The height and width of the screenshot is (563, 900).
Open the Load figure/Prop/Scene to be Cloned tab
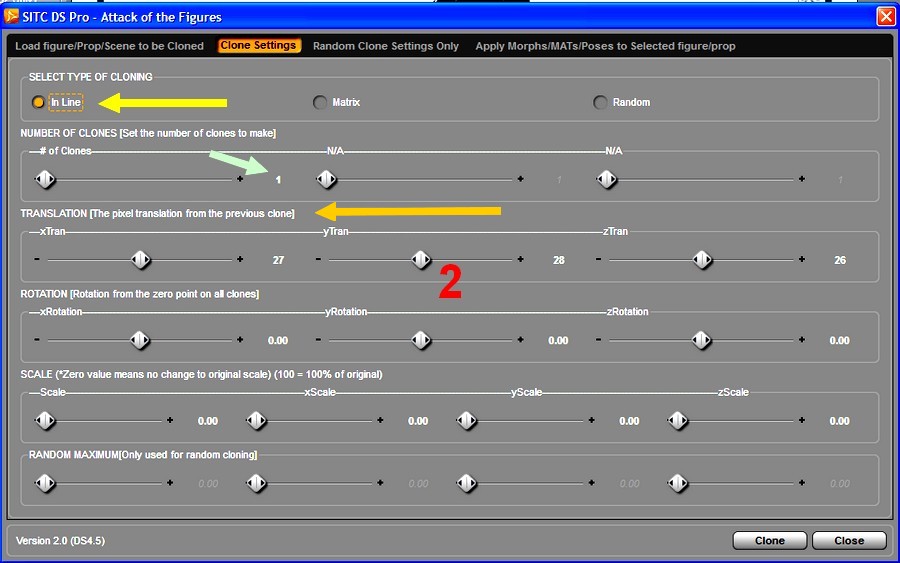(x=109, y=46)
